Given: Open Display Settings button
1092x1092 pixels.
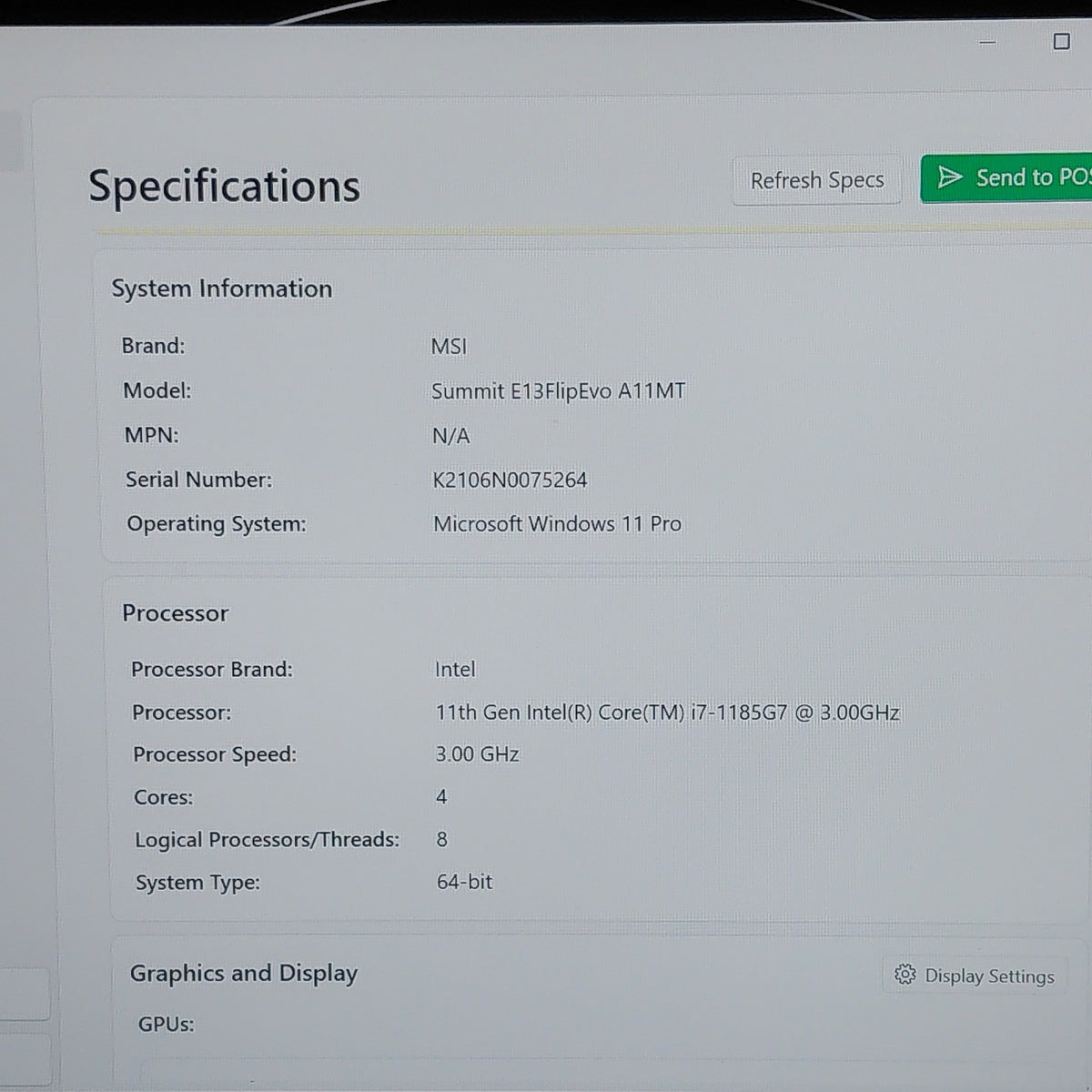Looking at the screenshot, I should (975, 976).
